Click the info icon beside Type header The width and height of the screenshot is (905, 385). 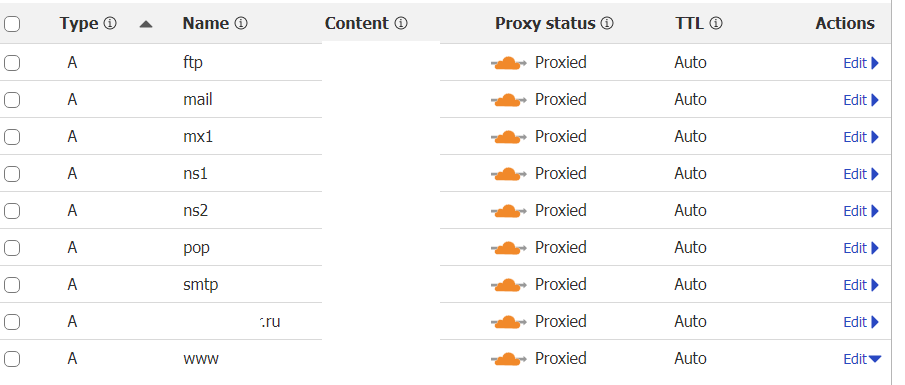110,24
